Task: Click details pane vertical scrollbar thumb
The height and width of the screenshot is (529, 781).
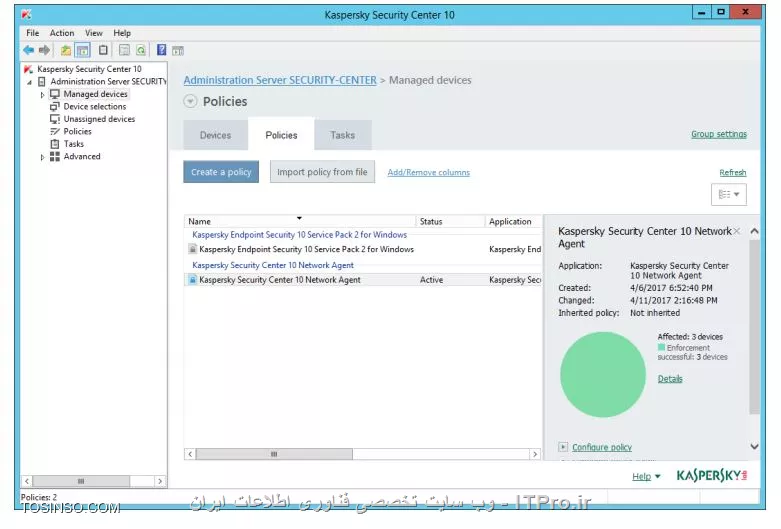Action: (x=754, y=327)
